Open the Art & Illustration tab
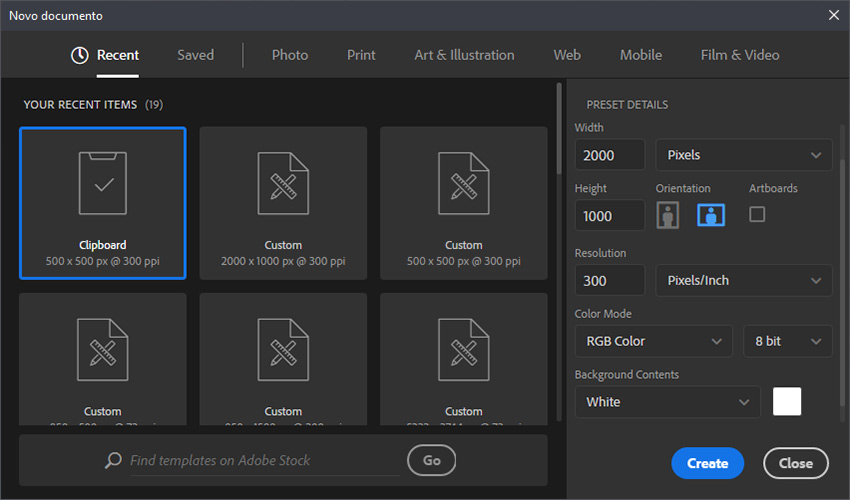 coord(465,55)
